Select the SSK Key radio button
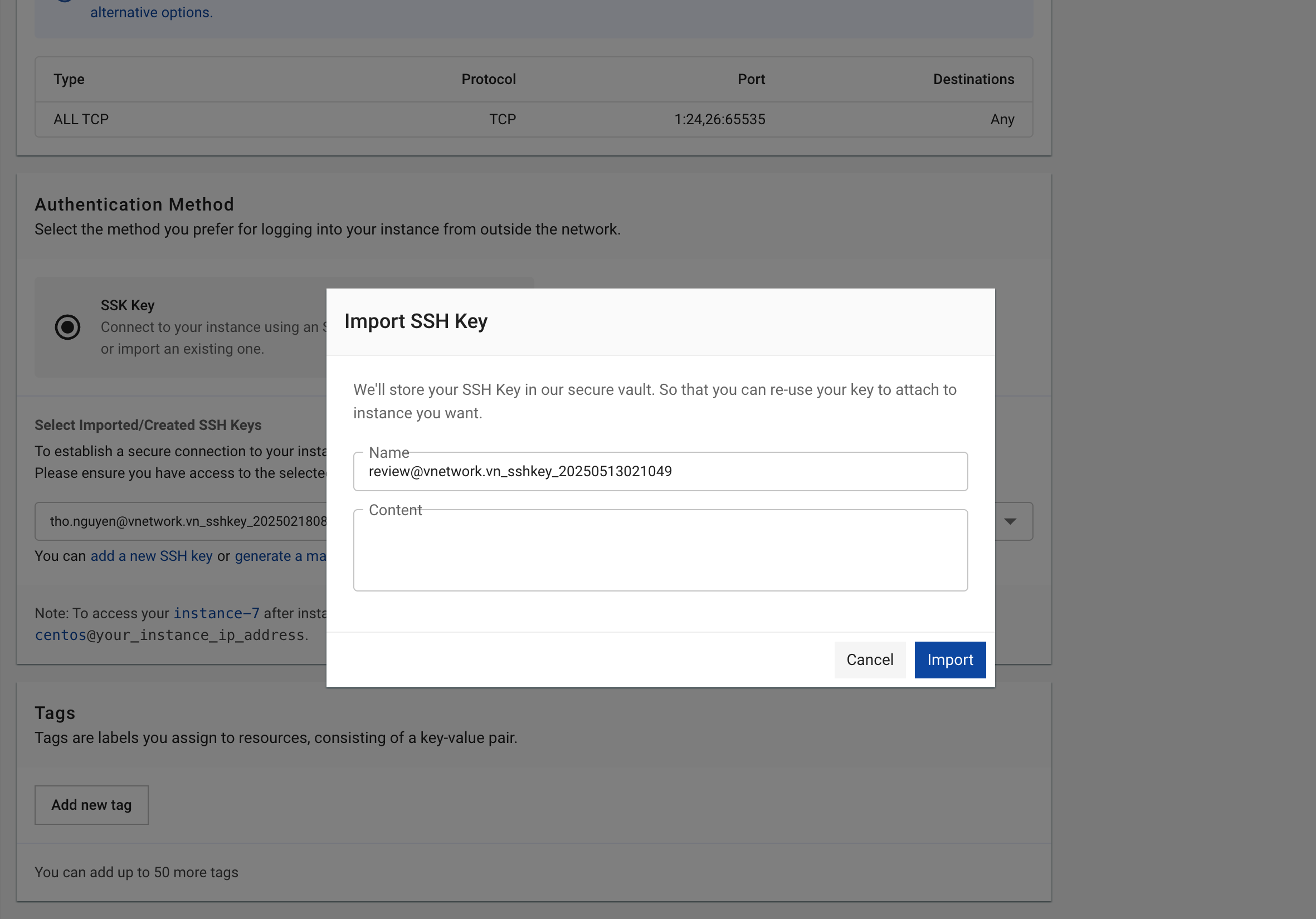Image resolution: width=1316 pixels, height=919 pixels. 67,327
